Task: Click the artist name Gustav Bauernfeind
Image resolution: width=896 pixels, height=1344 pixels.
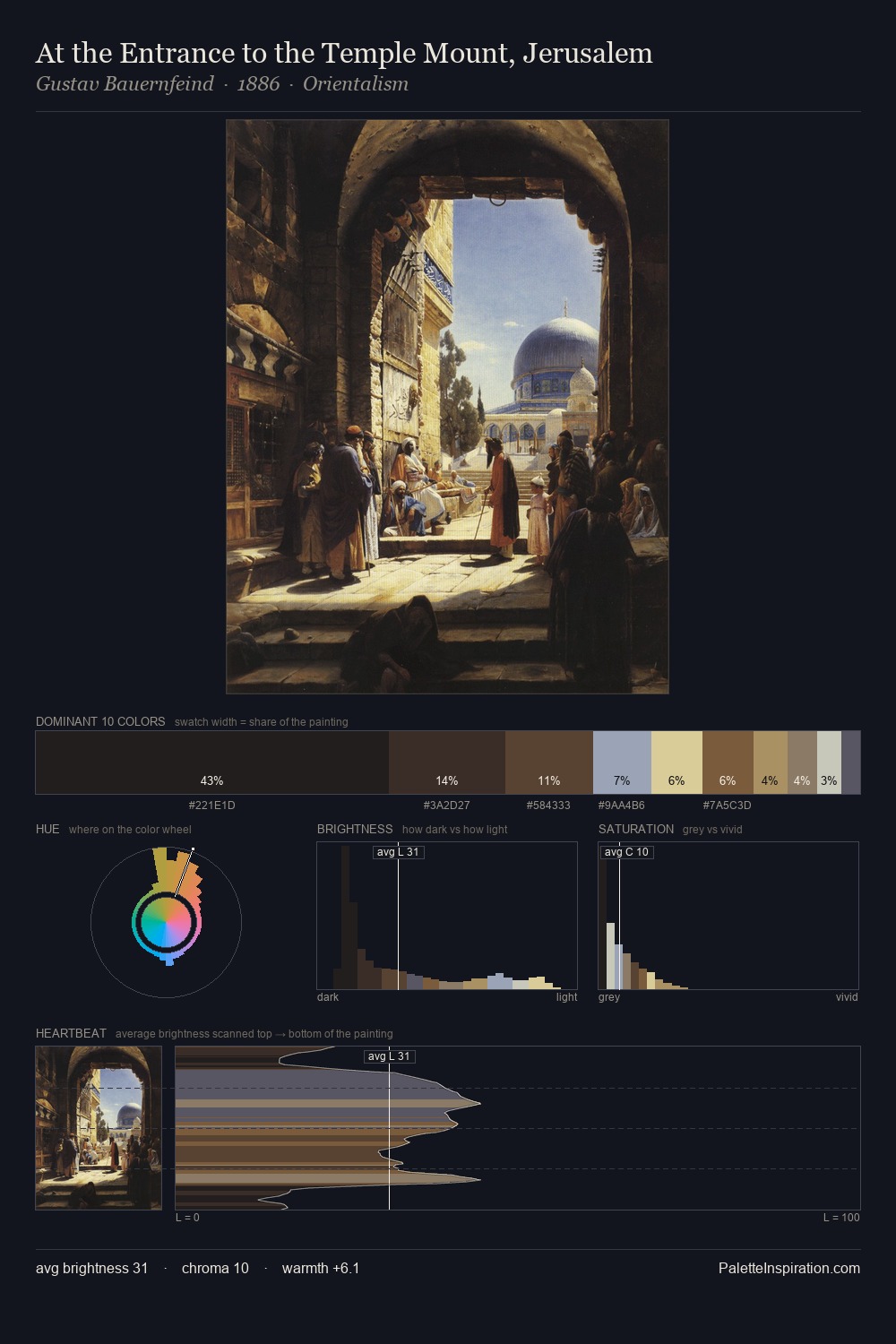Action: coord(125,84)
